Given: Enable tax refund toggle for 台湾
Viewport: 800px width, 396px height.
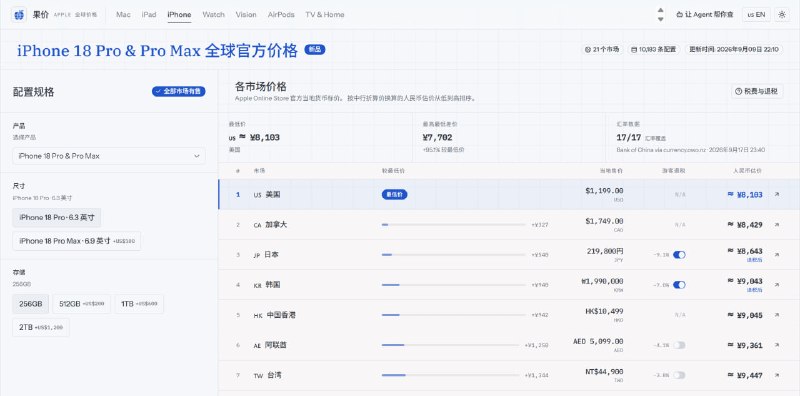Looking at the screenshot, I should click(x=679, y=375).
